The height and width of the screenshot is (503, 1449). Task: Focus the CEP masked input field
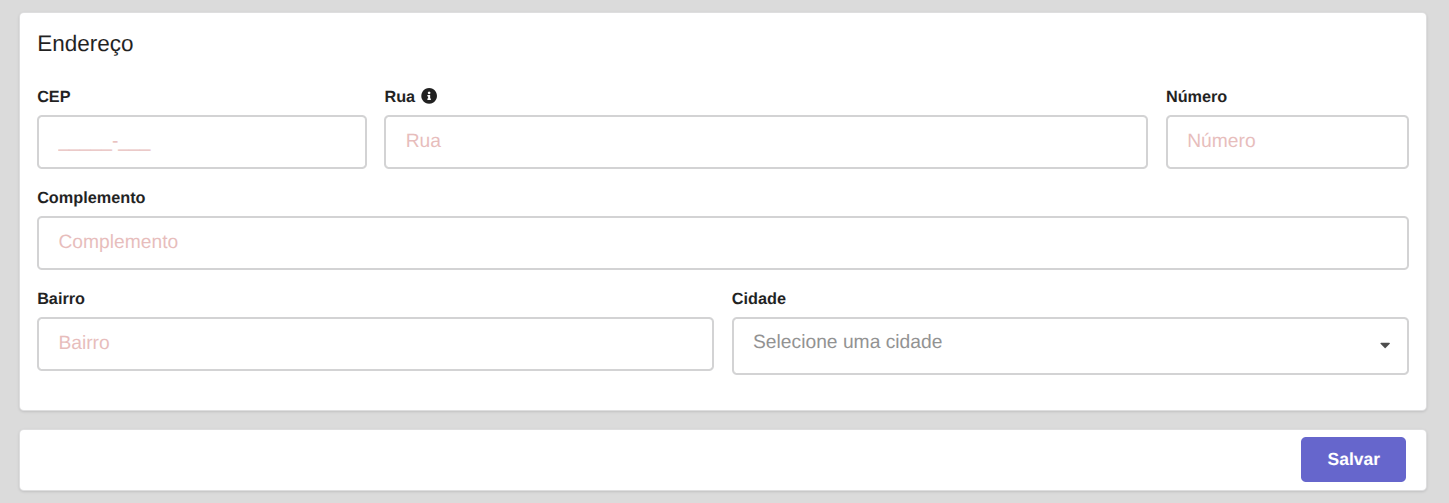[202, 142]
